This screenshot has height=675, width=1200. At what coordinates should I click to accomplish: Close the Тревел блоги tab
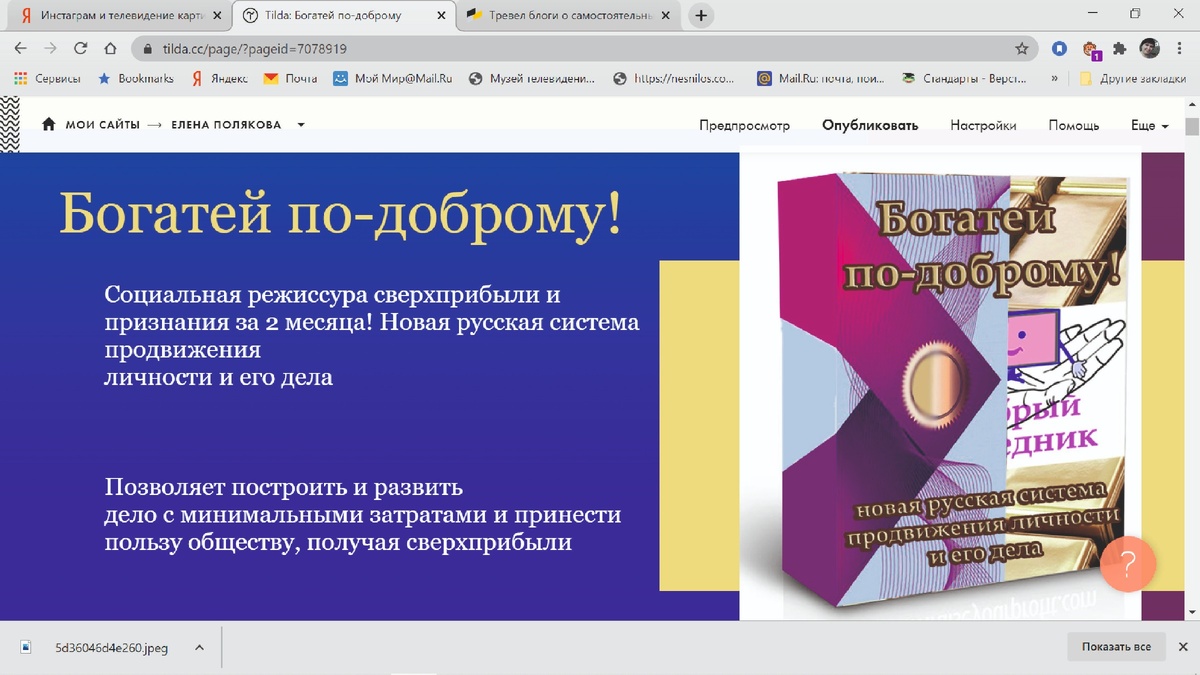pos(668,16)
